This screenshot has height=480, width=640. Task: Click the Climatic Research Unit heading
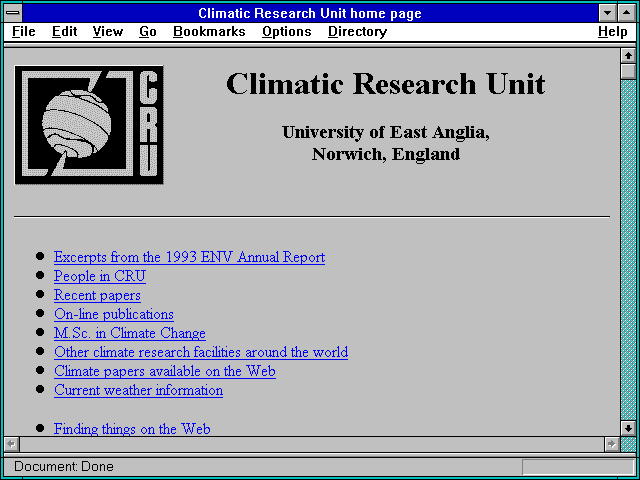(x=385, y=84)
